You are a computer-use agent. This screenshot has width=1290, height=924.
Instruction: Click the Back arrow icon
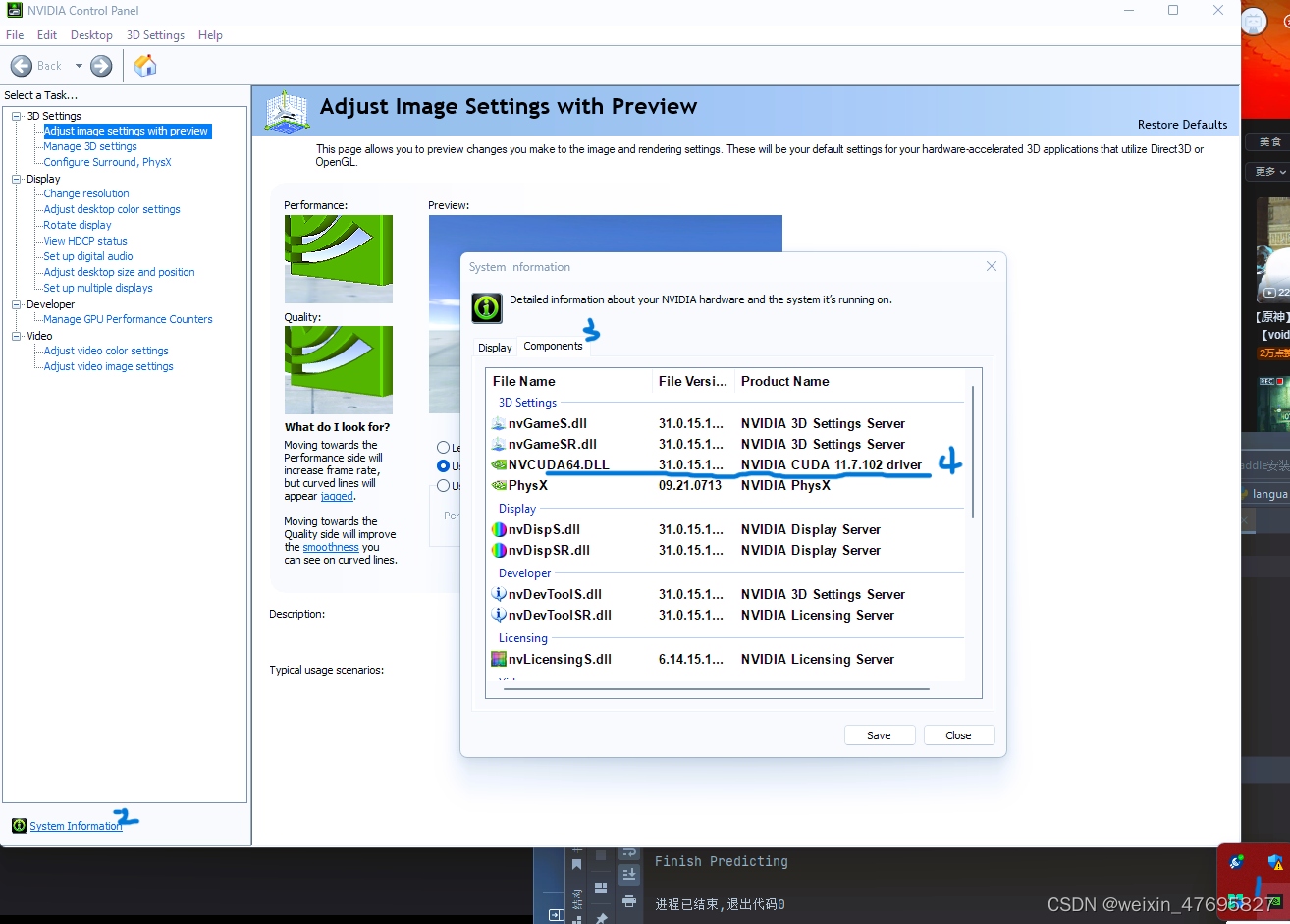click(22, 66)
